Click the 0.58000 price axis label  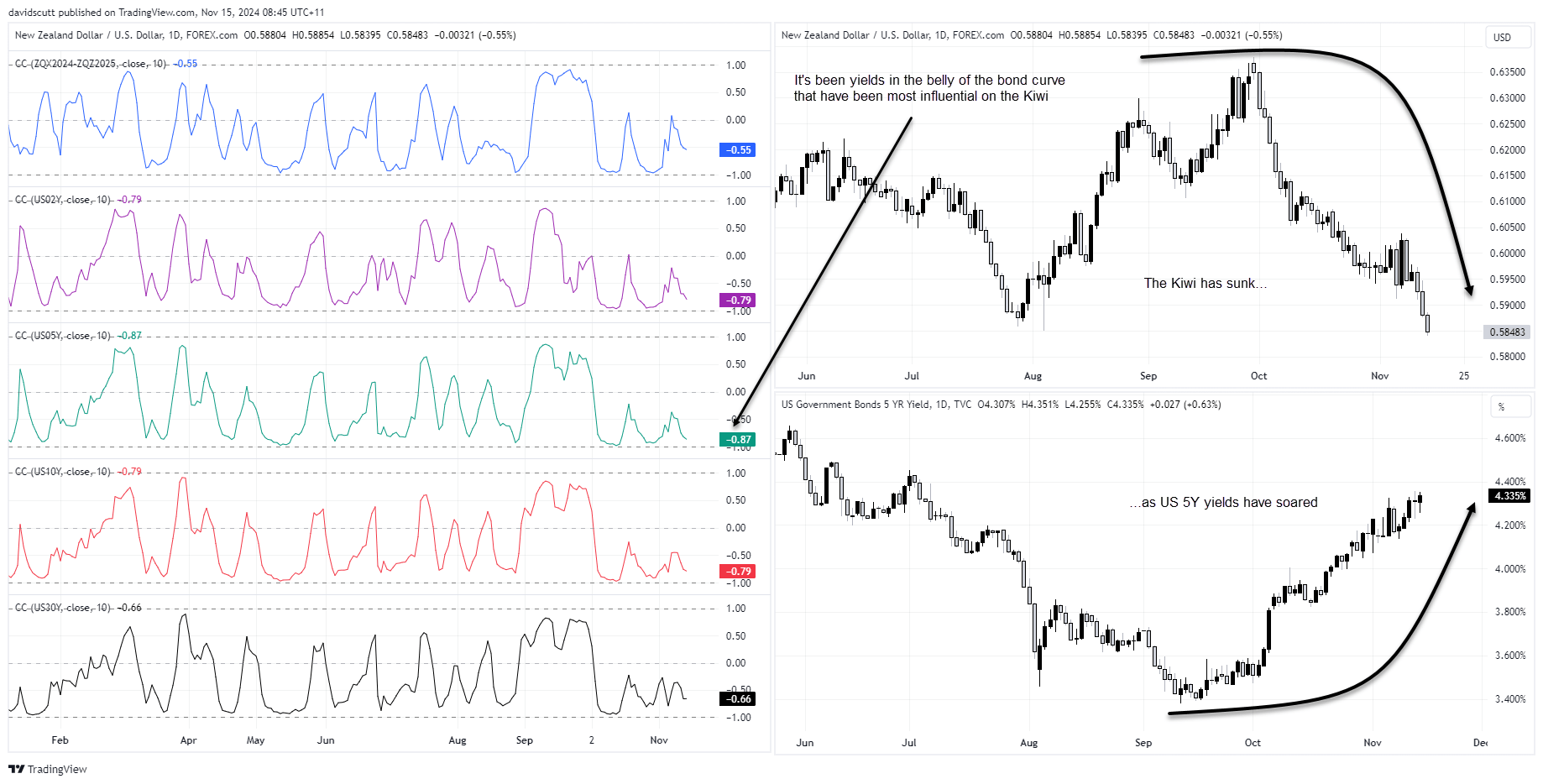[1508, 357]
